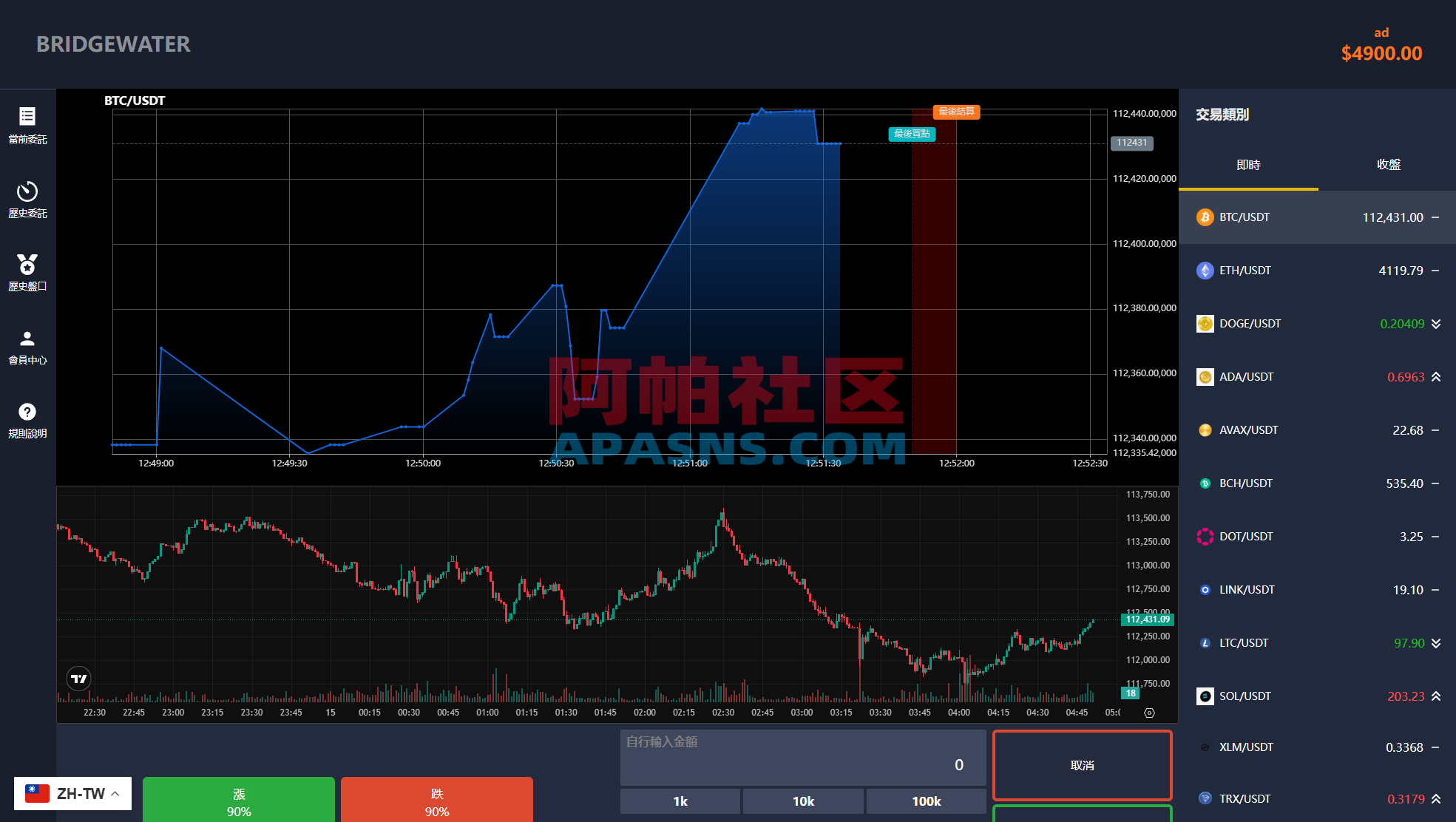
Task: Open 歷史盤口 from the sidebar
Action: (x=27, y=274)
